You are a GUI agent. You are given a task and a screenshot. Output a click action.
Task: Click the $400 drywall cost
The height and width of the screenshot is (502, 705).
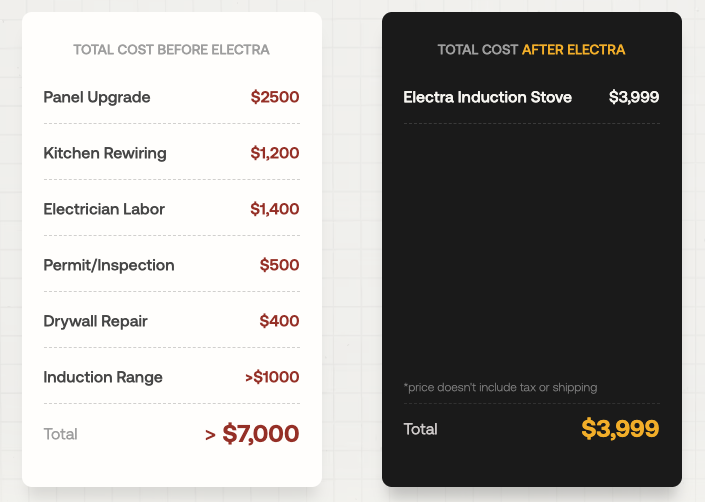coord(279,321)
